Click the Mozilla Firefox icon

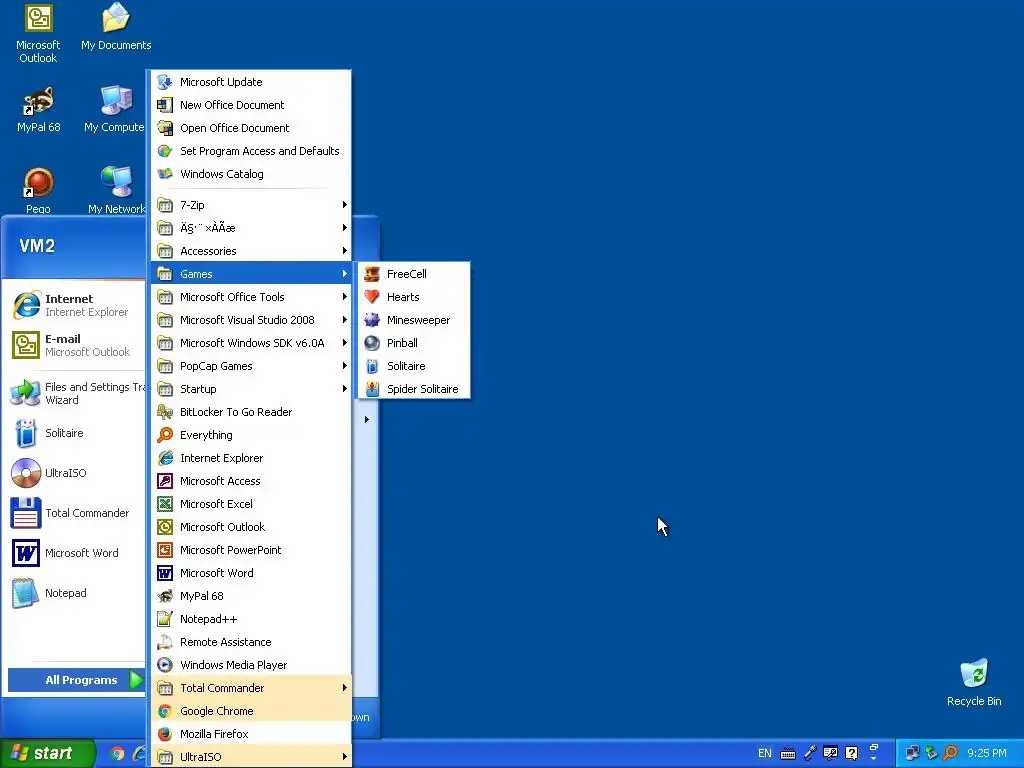(x=165, y=734)
